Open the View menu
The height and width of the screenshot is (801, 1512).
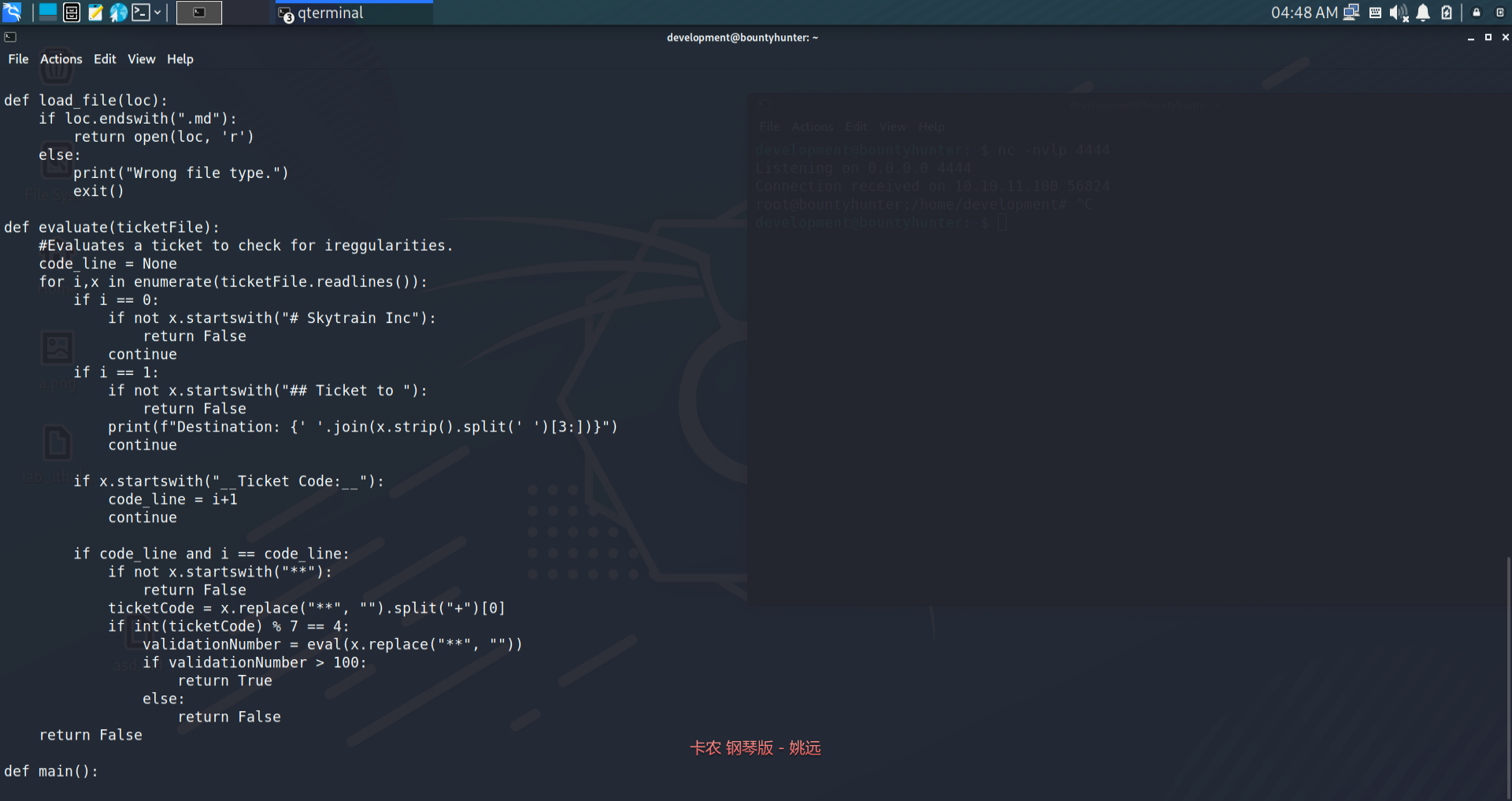click(x=142, y=59)
